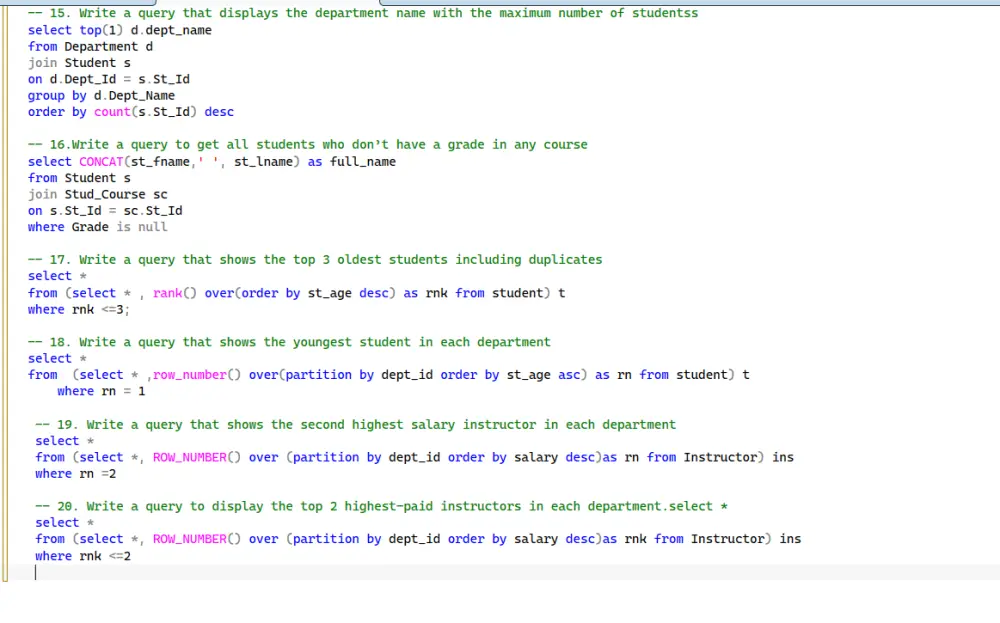Click the comment line for query 18
This screenshot has width=1000, height=623.
[289, 342]
